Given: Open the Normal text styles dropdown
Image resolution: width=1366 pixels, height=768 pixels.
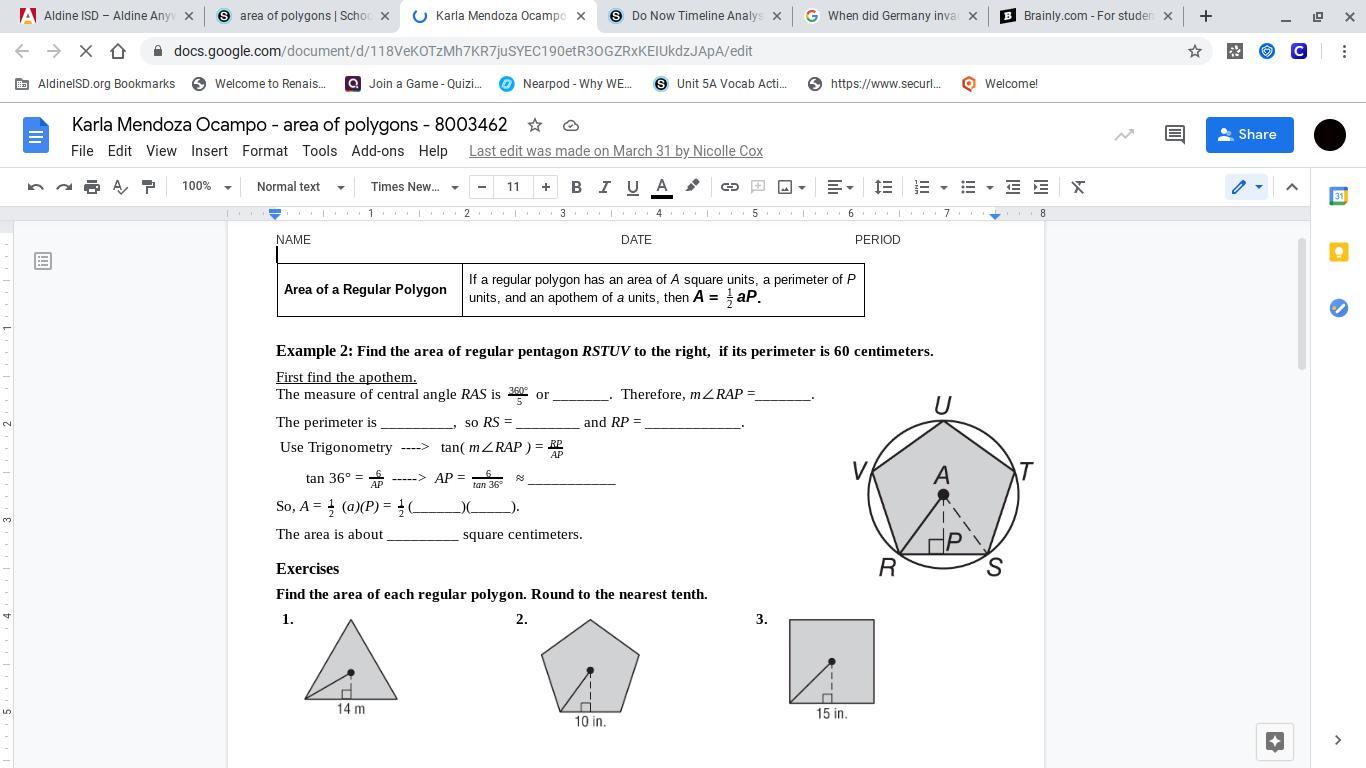Looking at the screenshot, I should click(300, 187).
